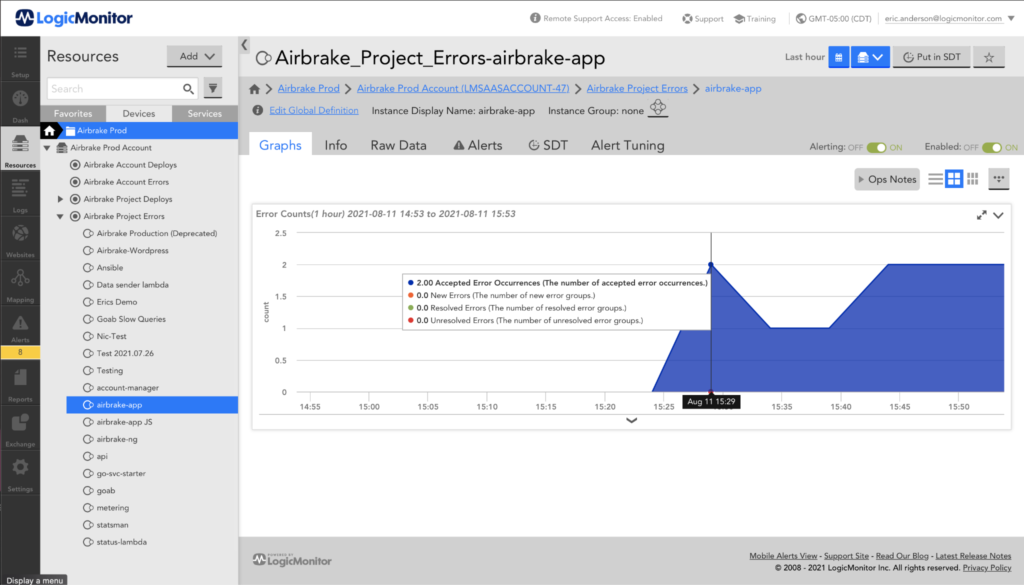Open the Privacy Policy footer link
Viewport: 1024px width, 585px height.
pos(987,567)
